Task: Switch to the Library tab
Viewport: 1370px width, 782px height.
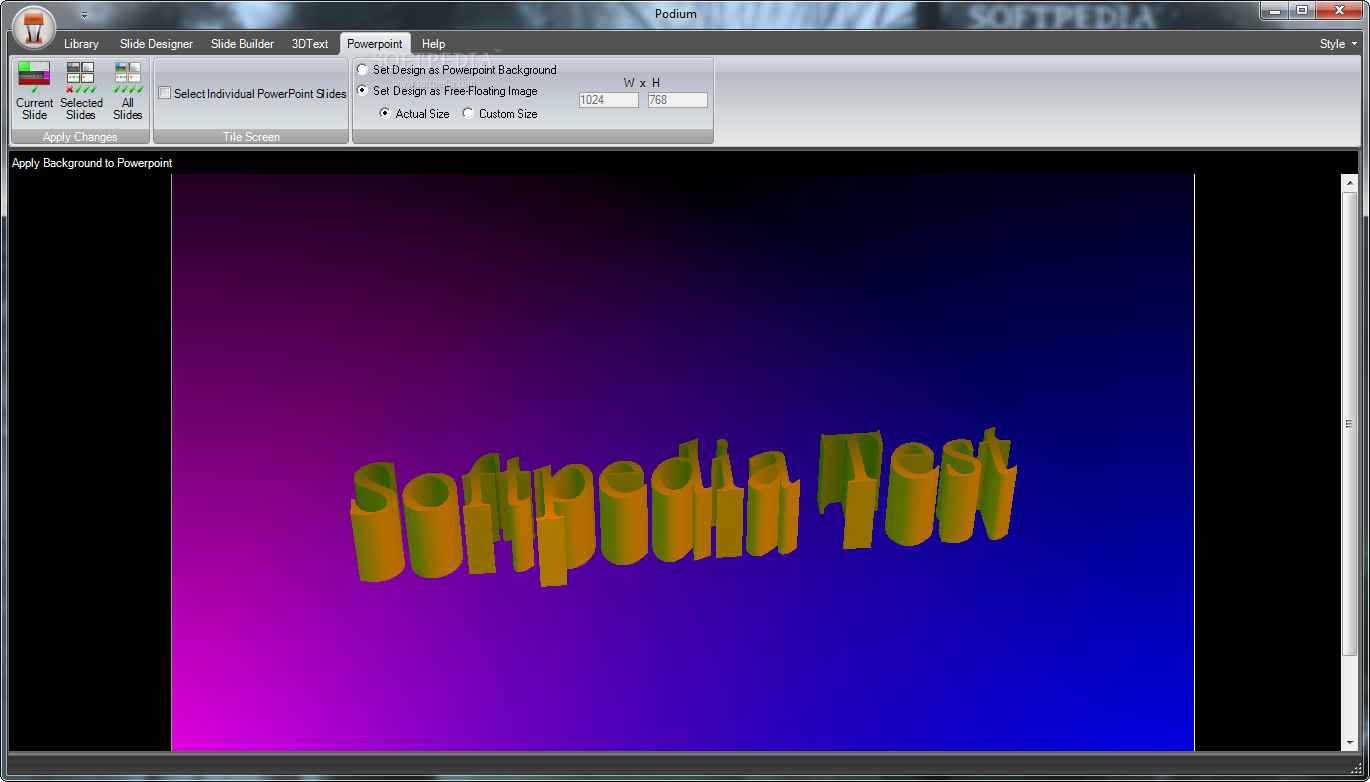Action: click(81, 44)
